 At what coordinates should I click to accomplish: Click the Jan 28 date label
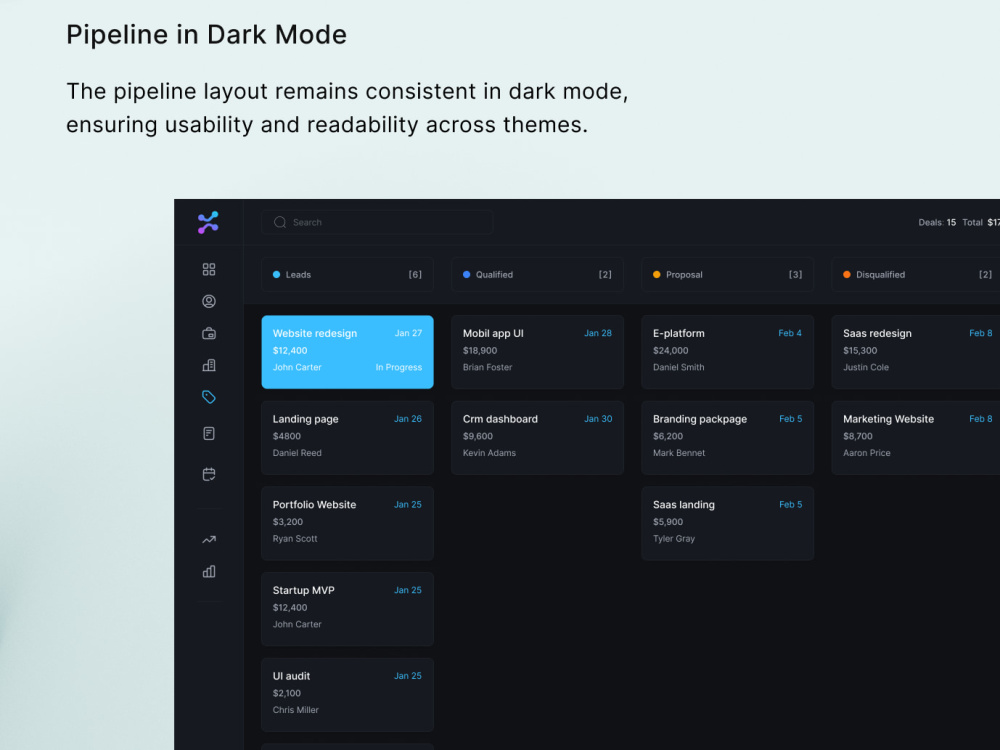[x=598, y=333]
